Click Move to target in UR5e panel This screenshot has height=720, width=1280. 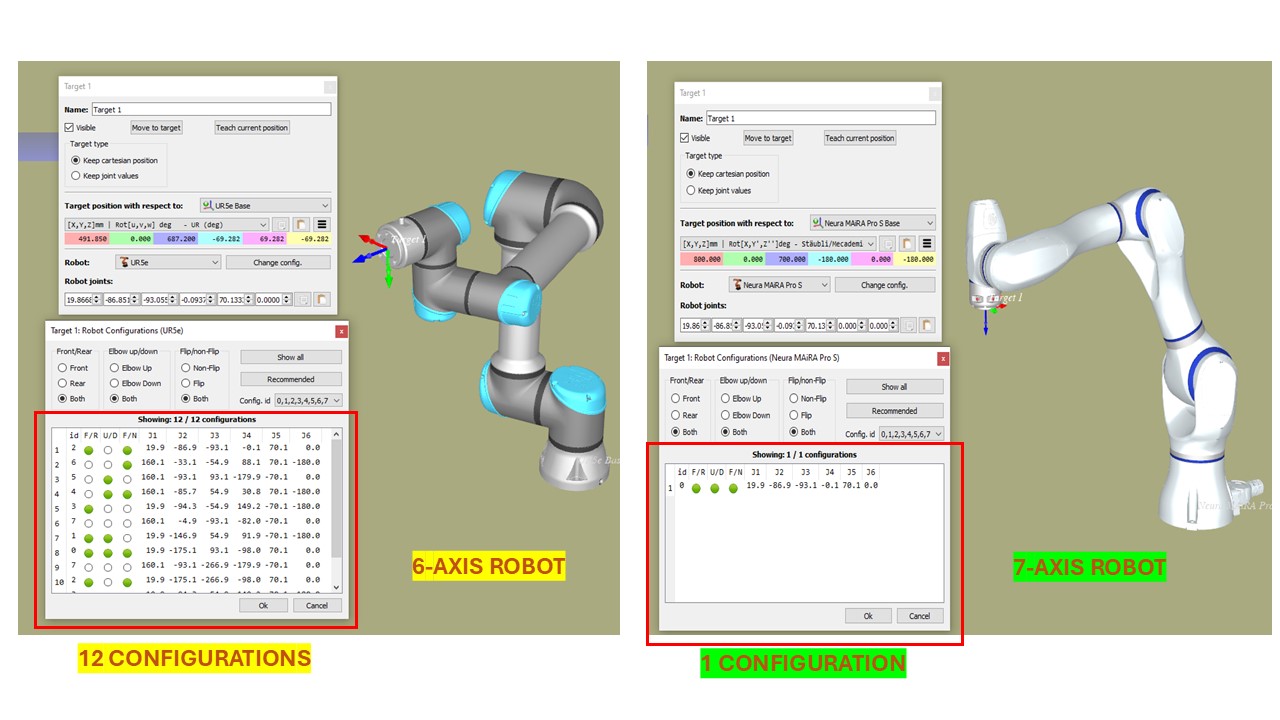coord(156,128)
